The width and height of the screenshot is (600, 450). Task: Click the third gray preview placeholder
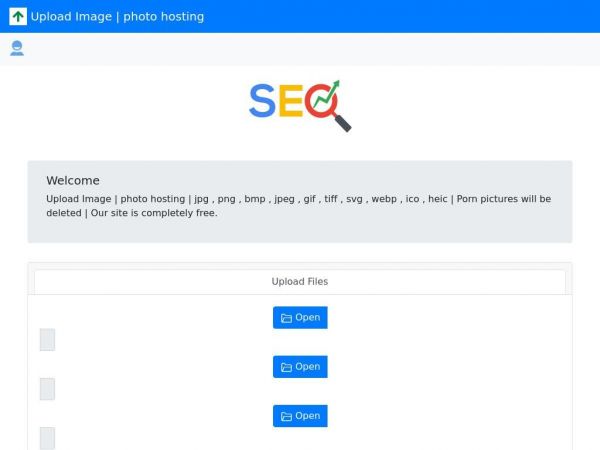tap(47, 438)
